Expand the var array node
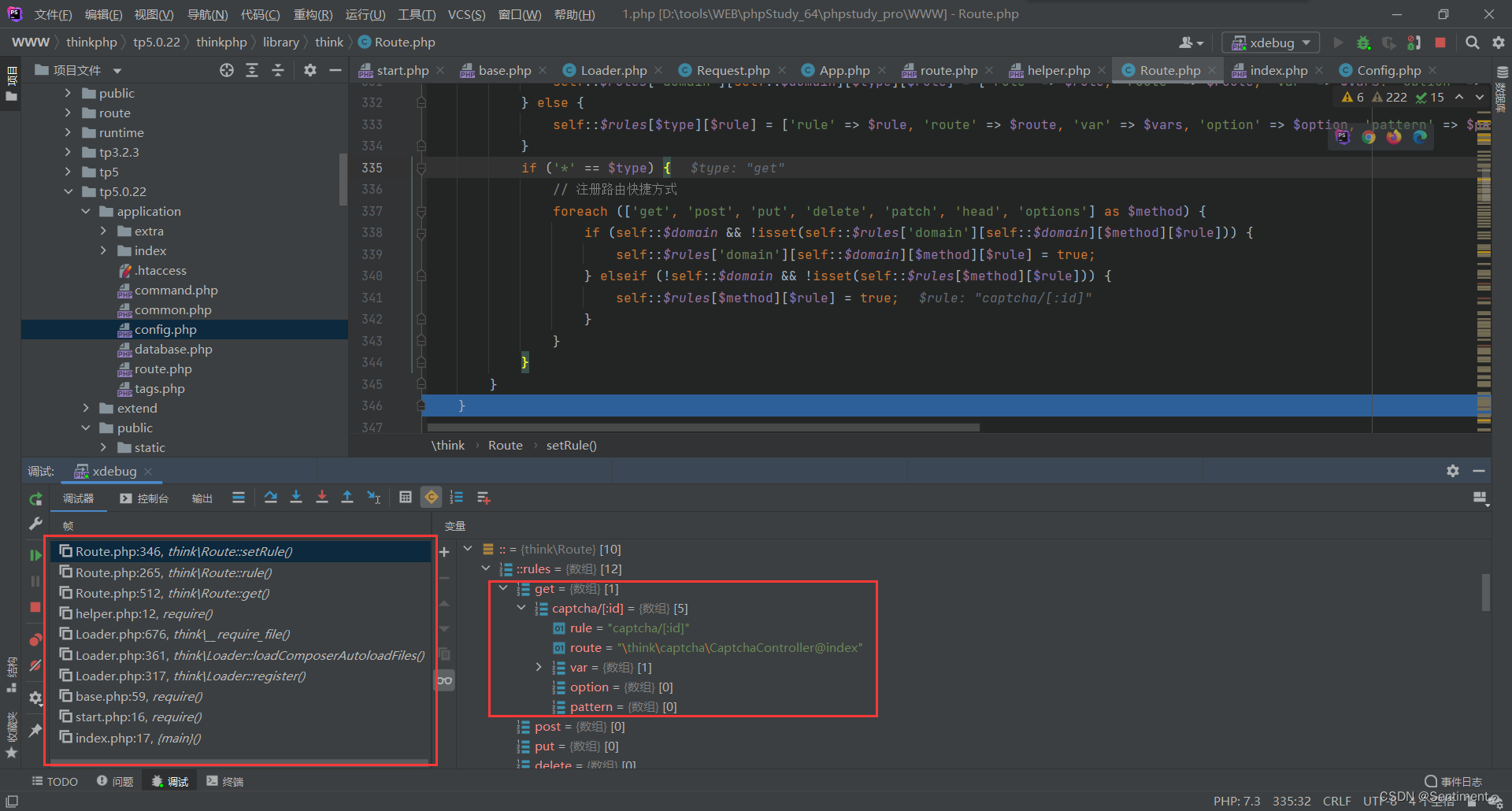Image resolution: width=1512 pixels, height=811 pixels. (539, 667)
